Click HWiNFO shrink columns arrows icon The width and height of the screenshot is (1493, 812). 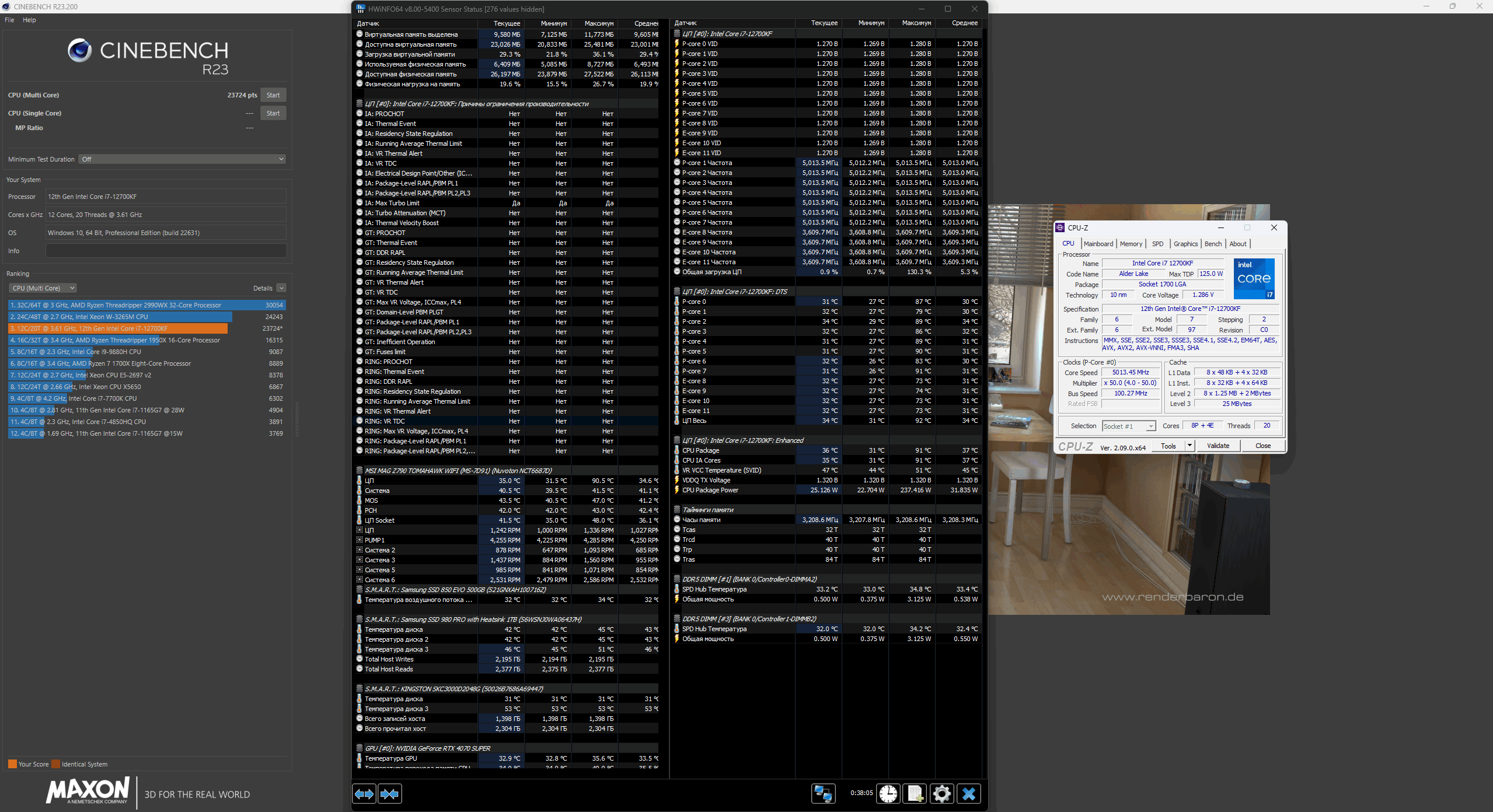tap(389, 794)
